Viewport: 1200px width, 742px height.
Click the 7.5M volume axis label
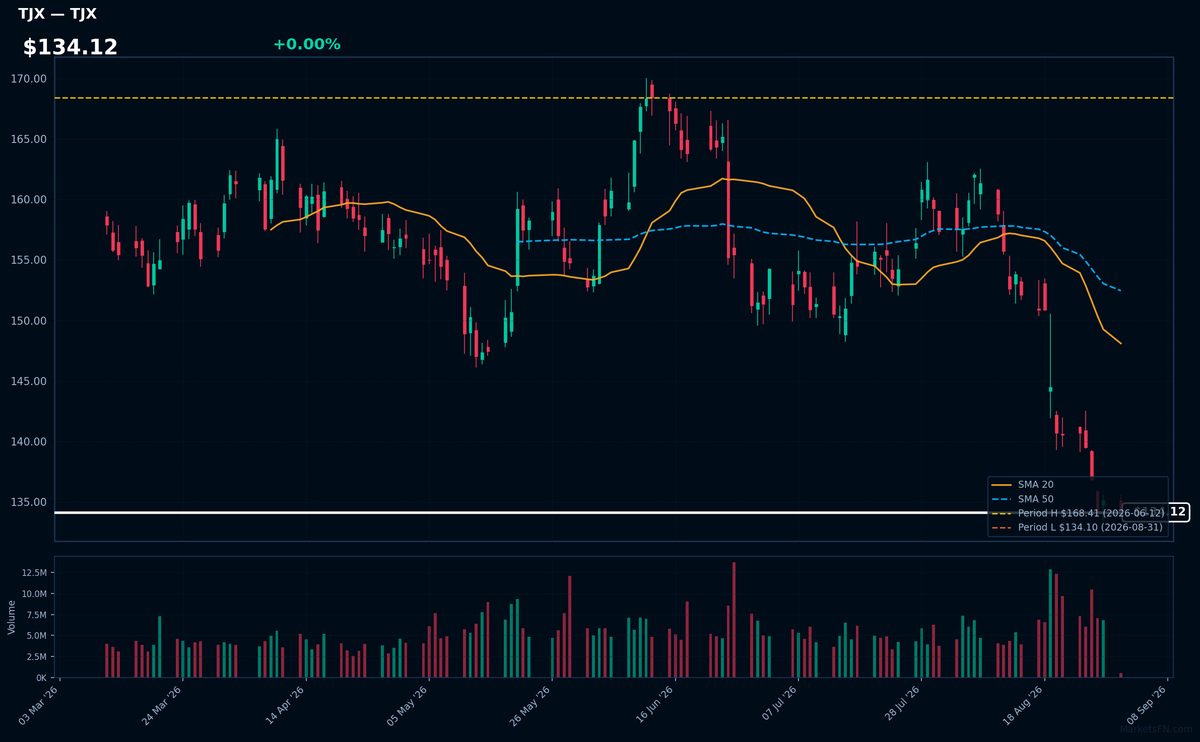pos(35,615)
